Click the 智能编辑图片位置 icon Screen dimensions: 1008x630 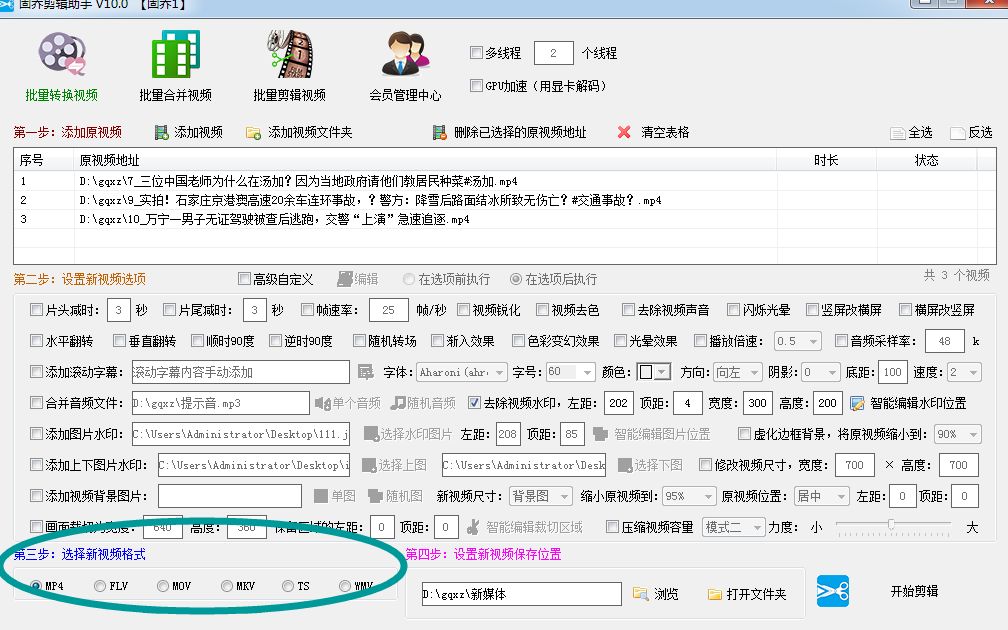[x=600, y=434]
